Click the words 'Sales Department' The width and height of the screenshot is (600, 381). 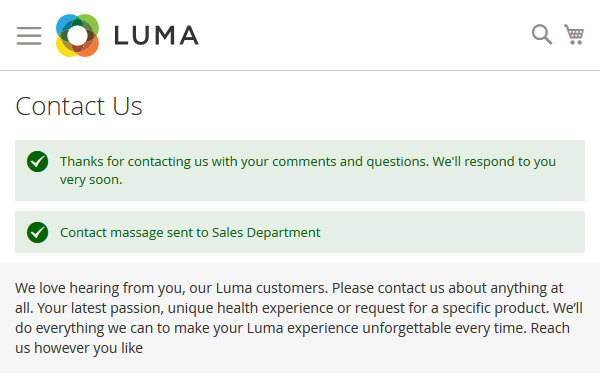(x=266, y=233)
